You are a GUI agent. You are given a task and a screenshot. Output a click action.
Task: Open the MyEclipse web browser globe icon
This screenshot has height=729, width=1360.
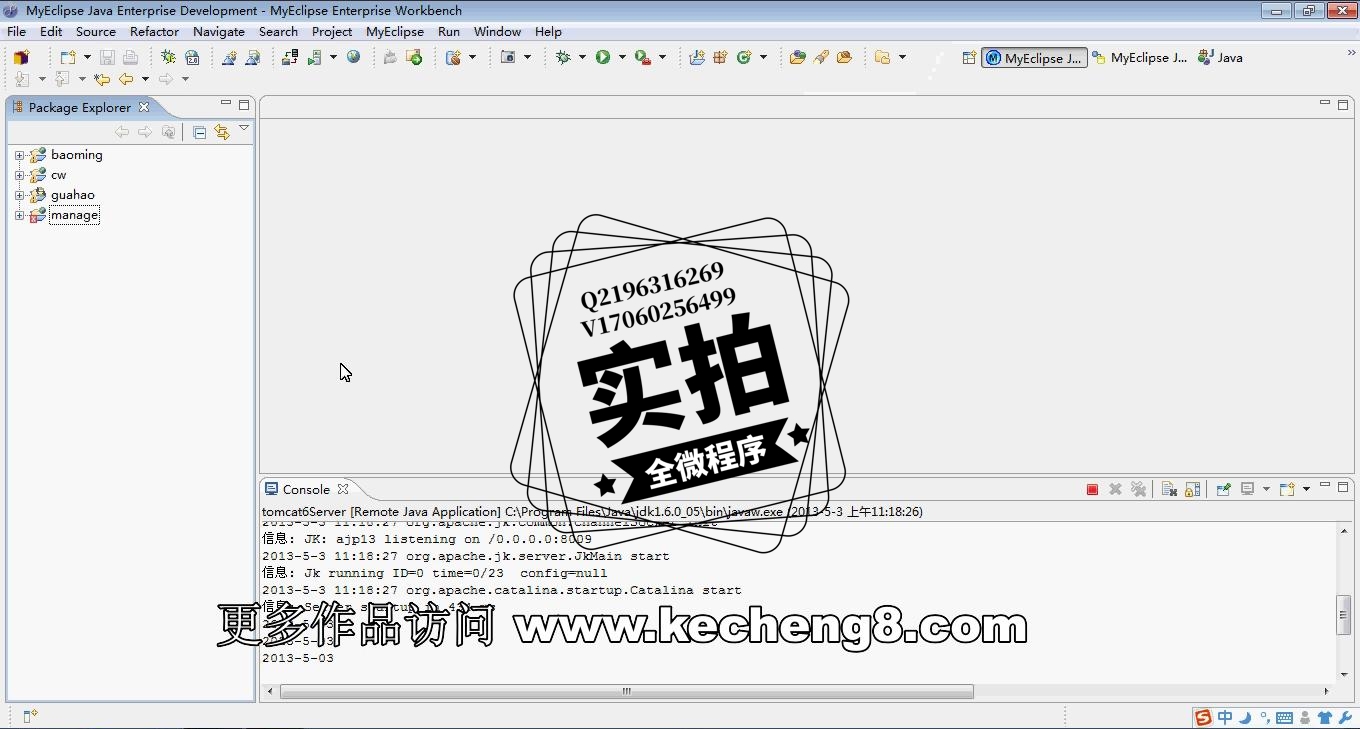pos(353,58)
